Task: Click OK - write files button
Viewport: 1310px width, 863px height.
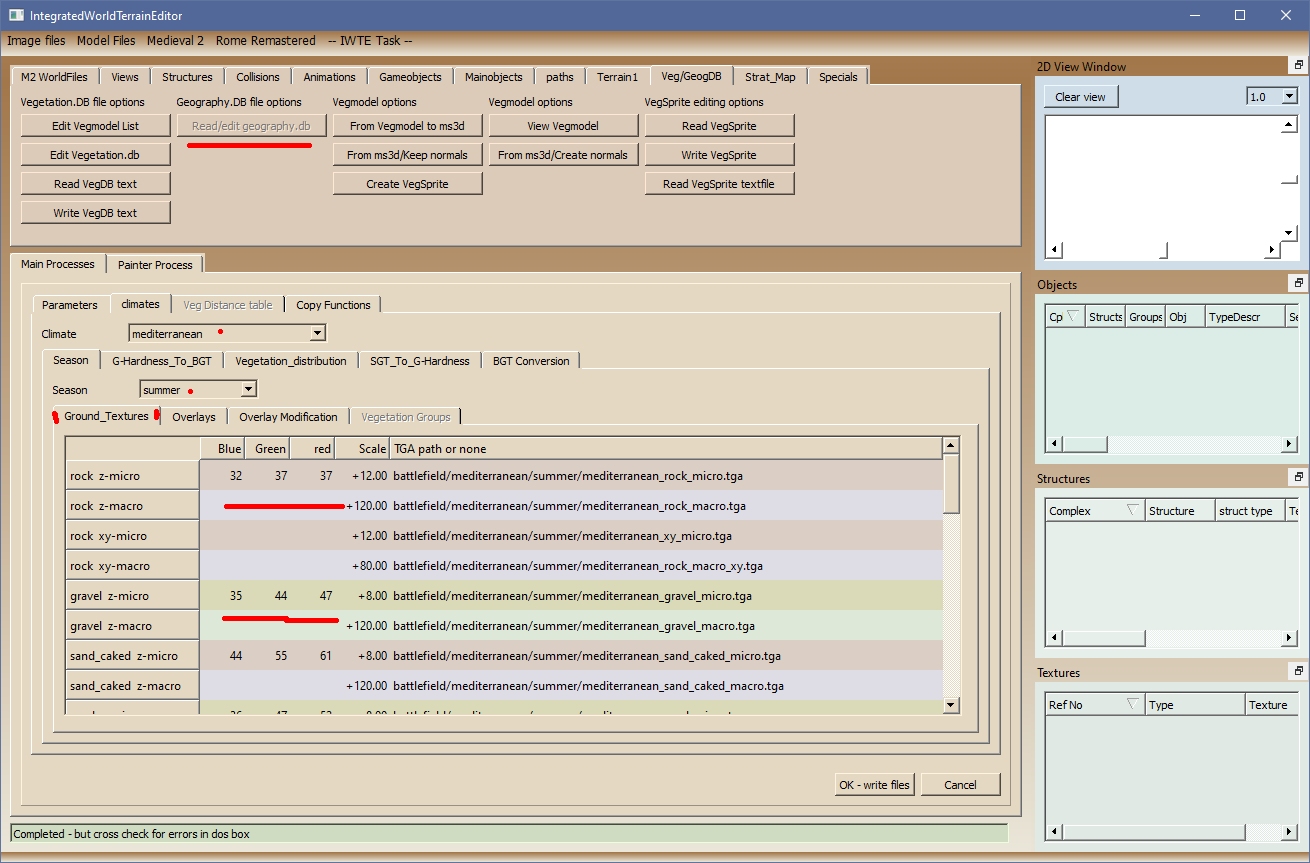Action: (876, 785)
